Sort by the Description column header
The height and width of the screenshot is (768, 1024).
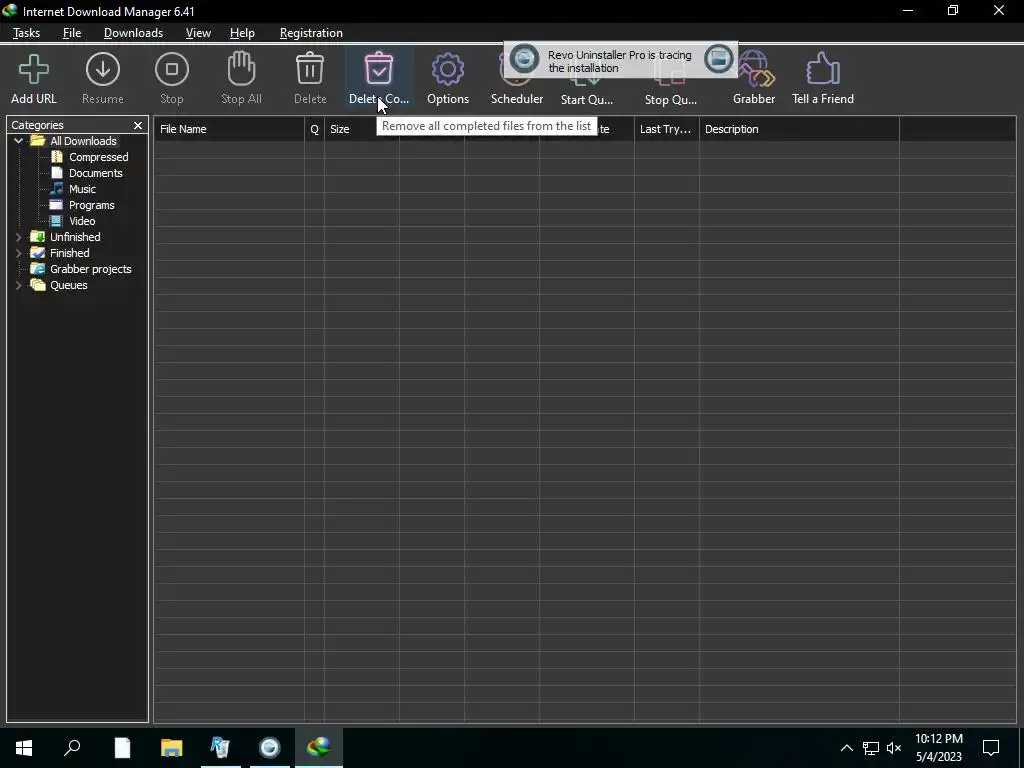tap(799, 129)
